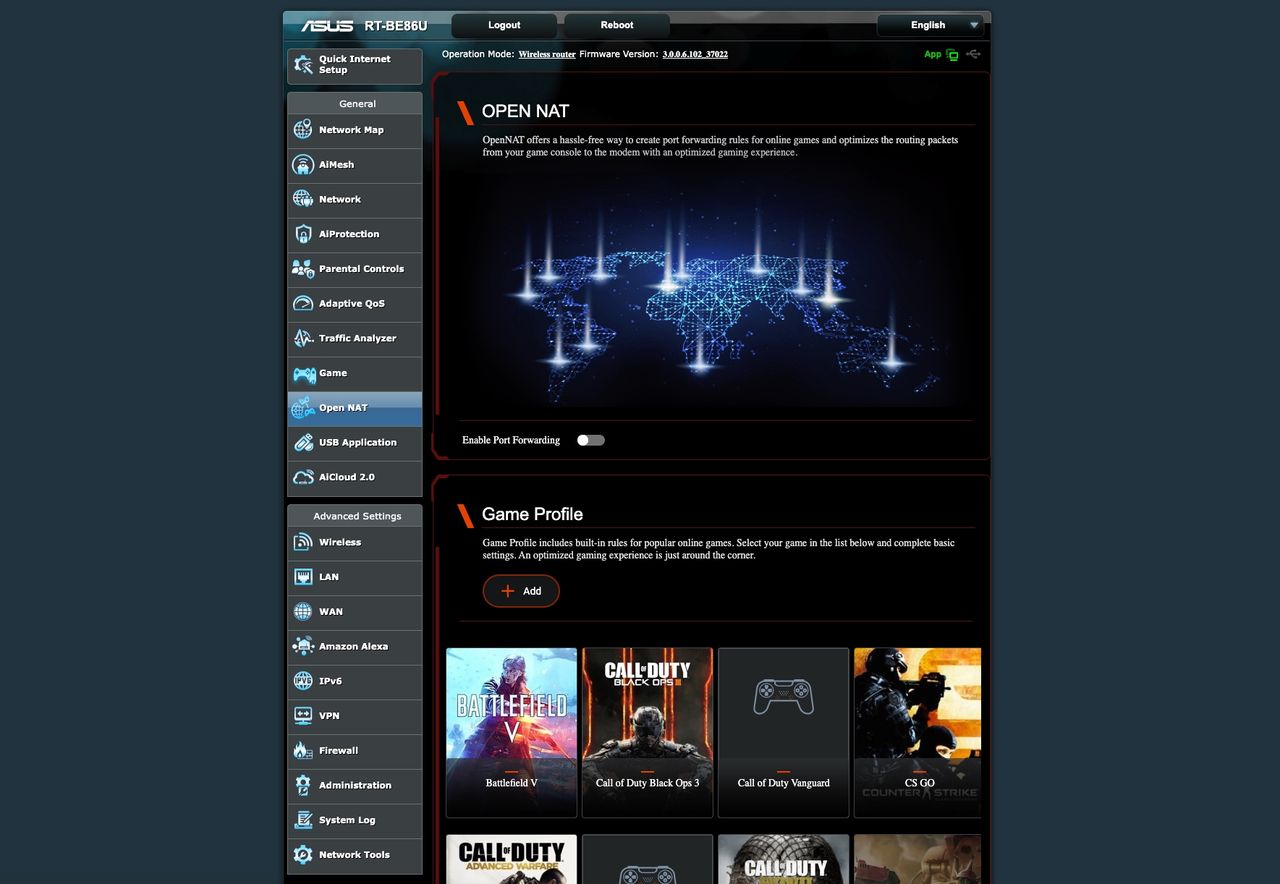Click the ASUS logo in header
Screen dimensions: 1280x884
tap(328, 25)
